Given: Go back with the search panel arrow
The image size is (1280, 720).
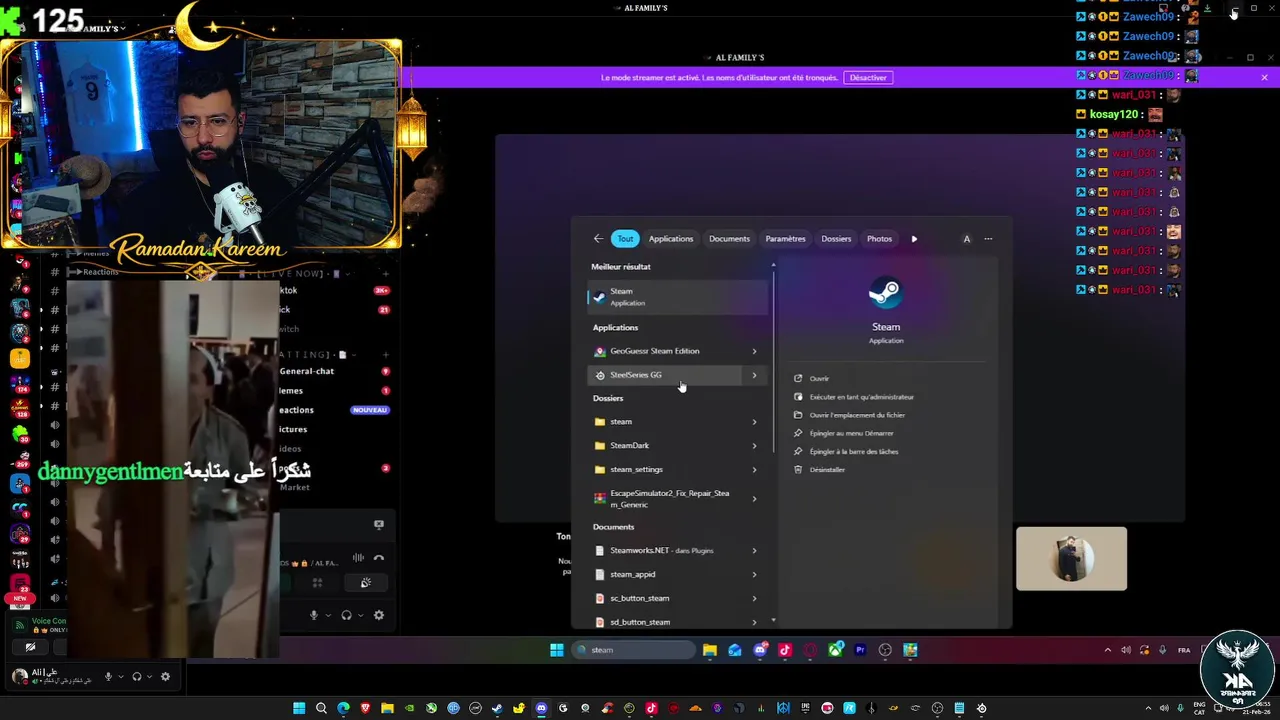Looking at the screenshot, I should [598, 239].
